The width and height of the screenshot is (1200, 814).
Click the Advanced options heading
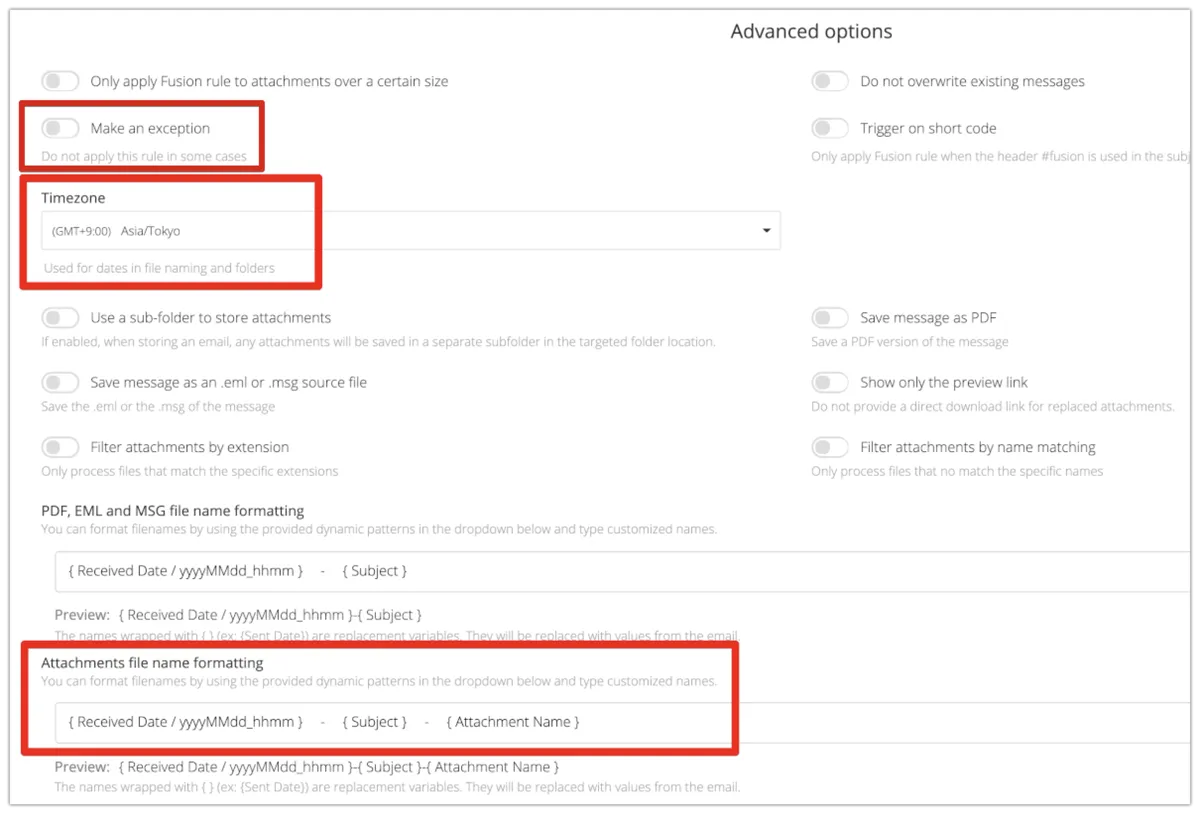coord(811,32)
